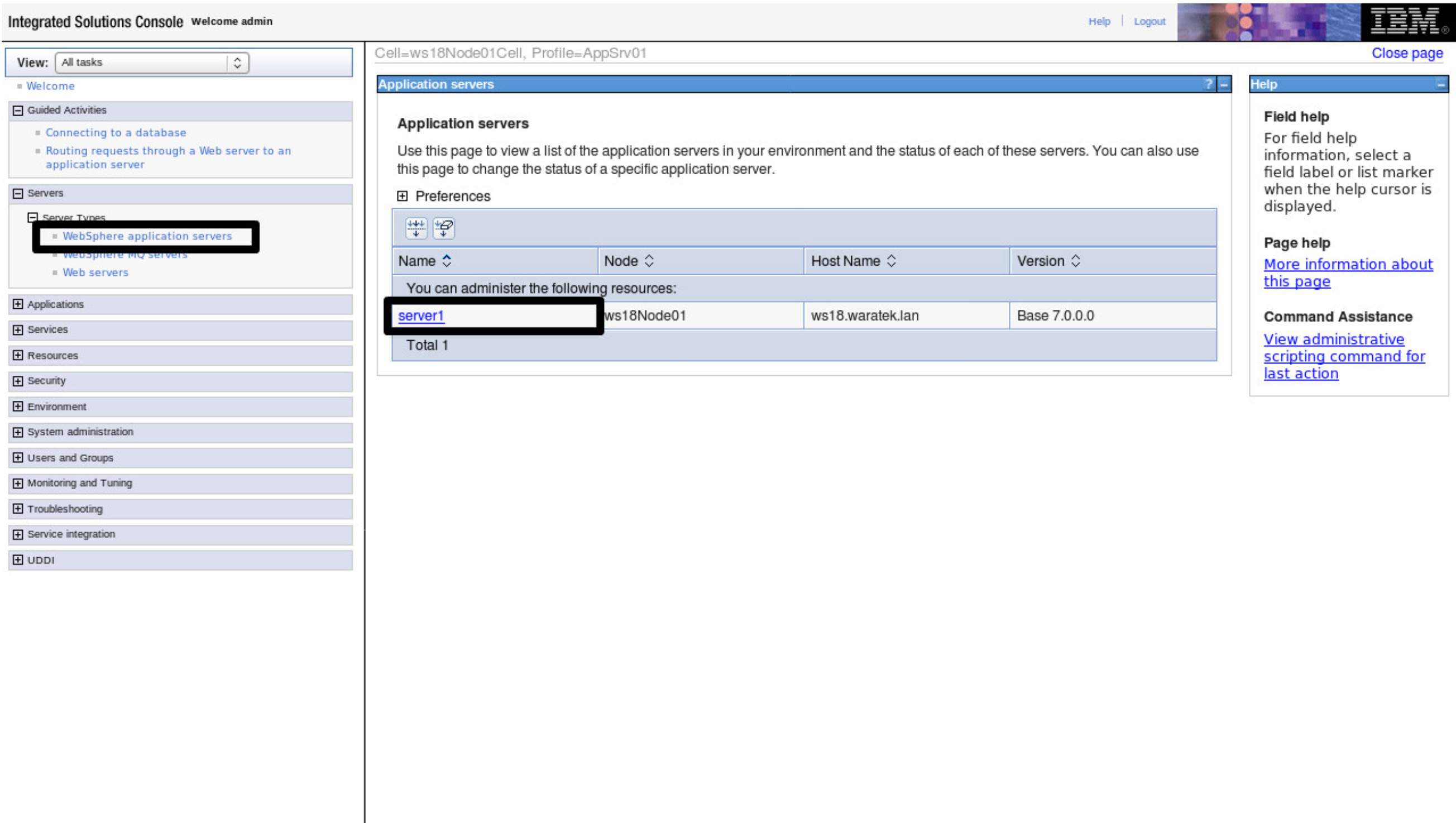The height and width of the screenshot is (823, 1456).
Task: Expand the Services section
Action: coord(18,329)
